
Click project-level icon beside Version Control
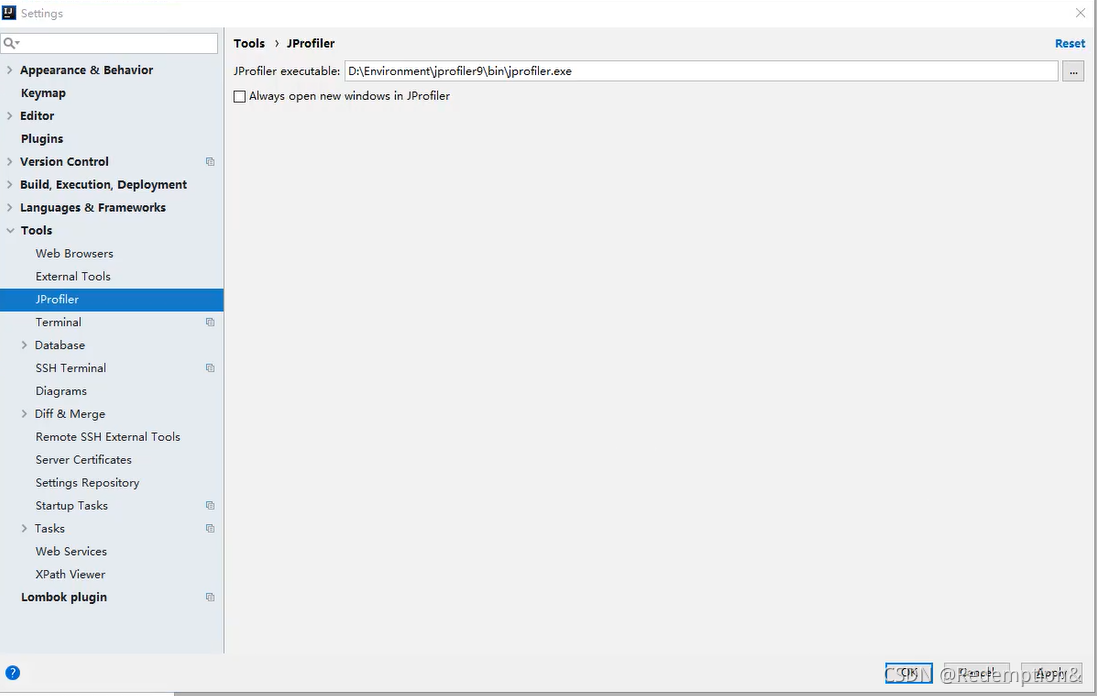(x=210, y=162)
